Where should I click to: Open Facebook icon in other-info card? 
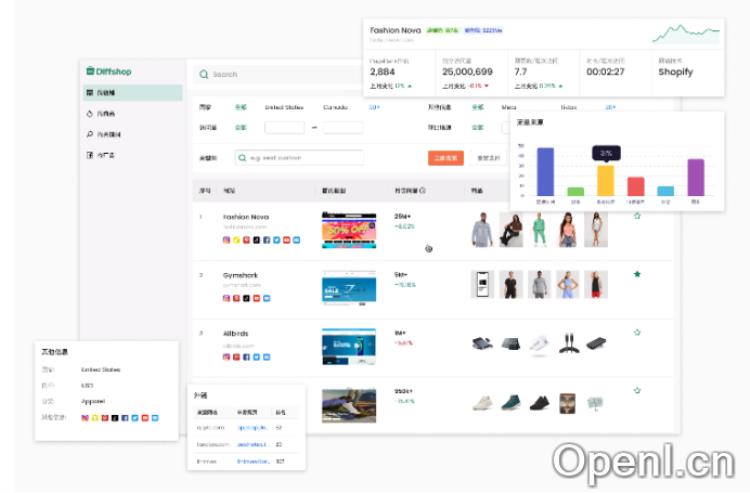point(125,418)
